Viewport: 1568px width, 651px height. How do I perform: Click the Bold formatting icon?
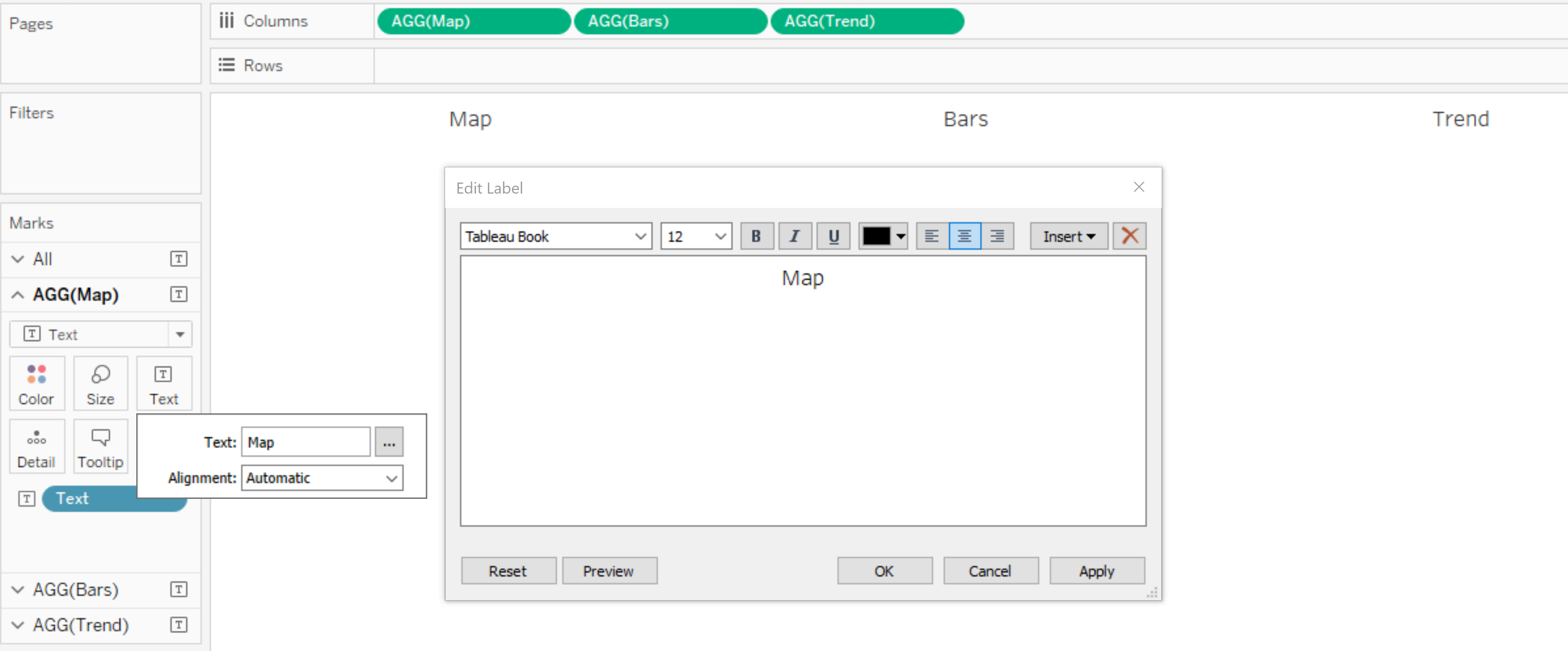tap(757, 236)
